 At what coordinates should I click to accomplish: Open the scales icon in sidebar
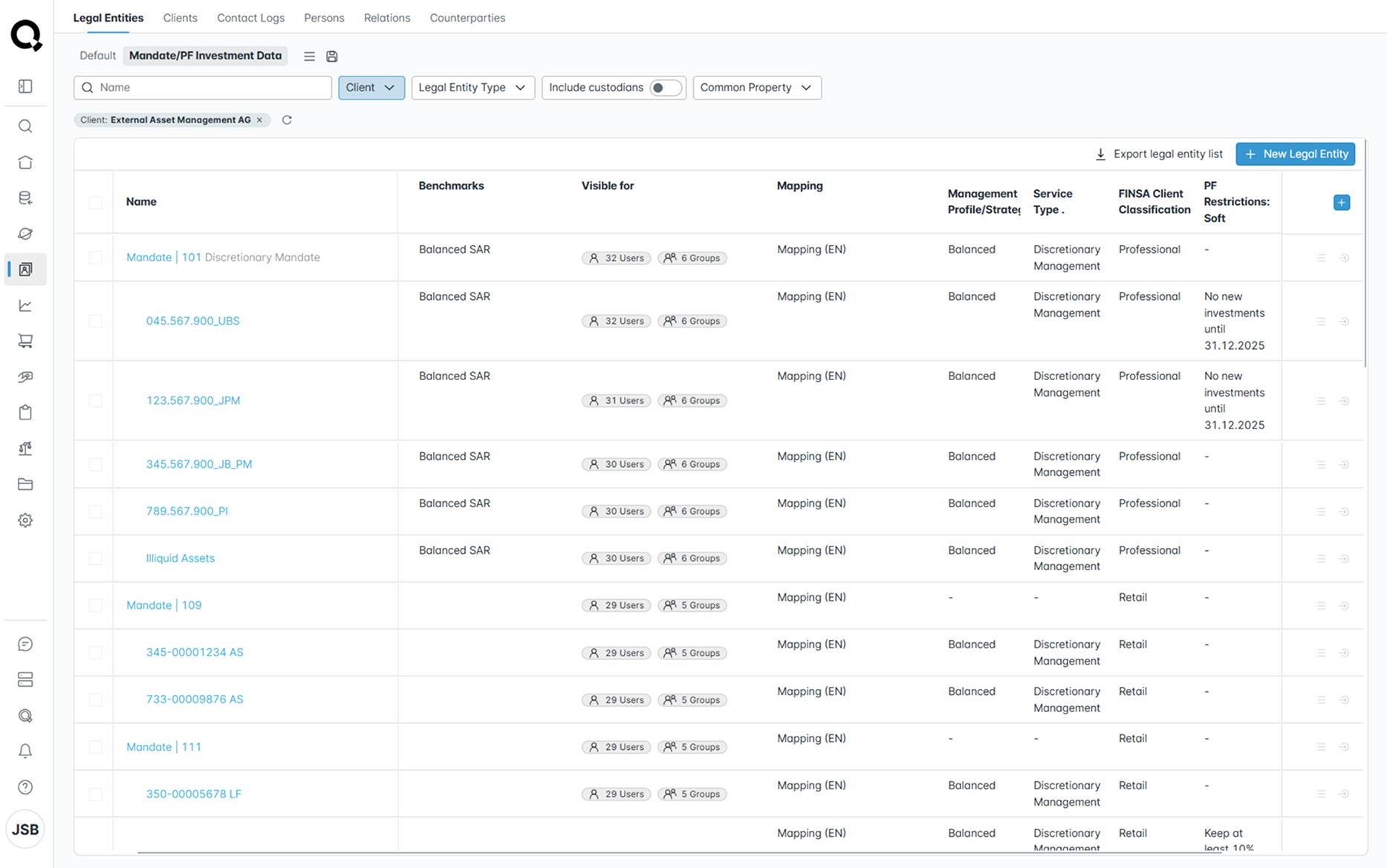coord(25,448)
